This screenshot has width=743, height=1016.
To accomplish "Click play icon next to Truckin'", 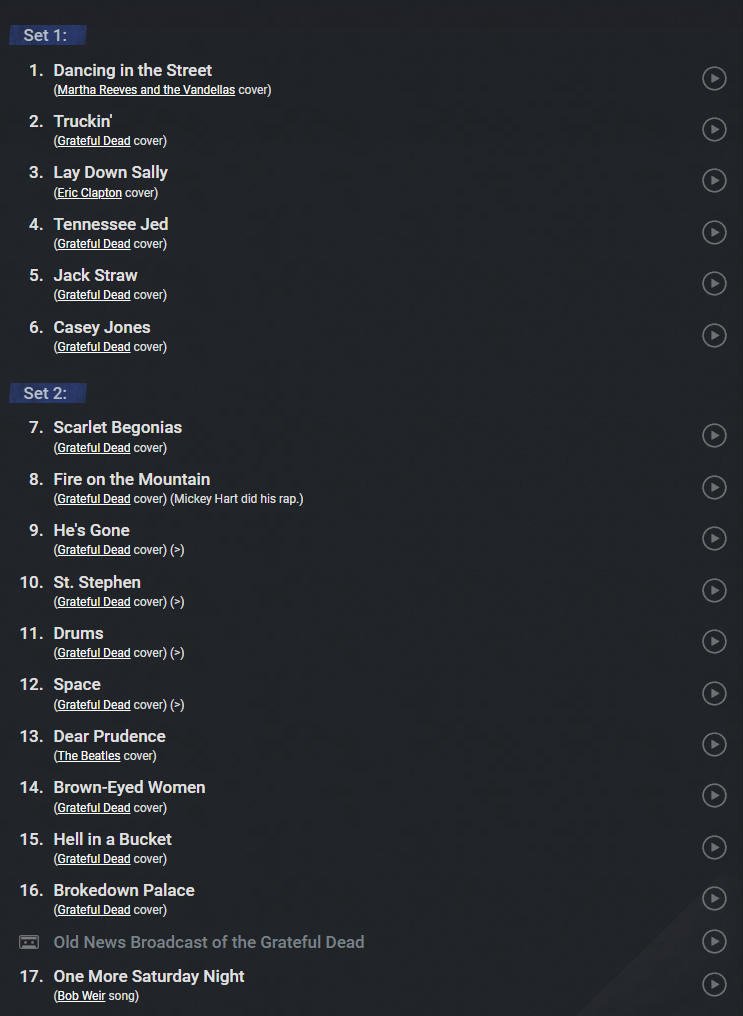I will tap(714, 129).
